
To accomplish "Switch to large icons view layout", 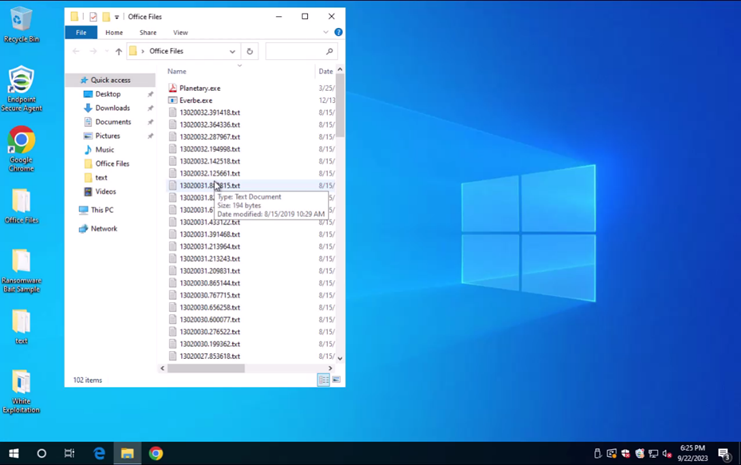I will coord(336,380).
